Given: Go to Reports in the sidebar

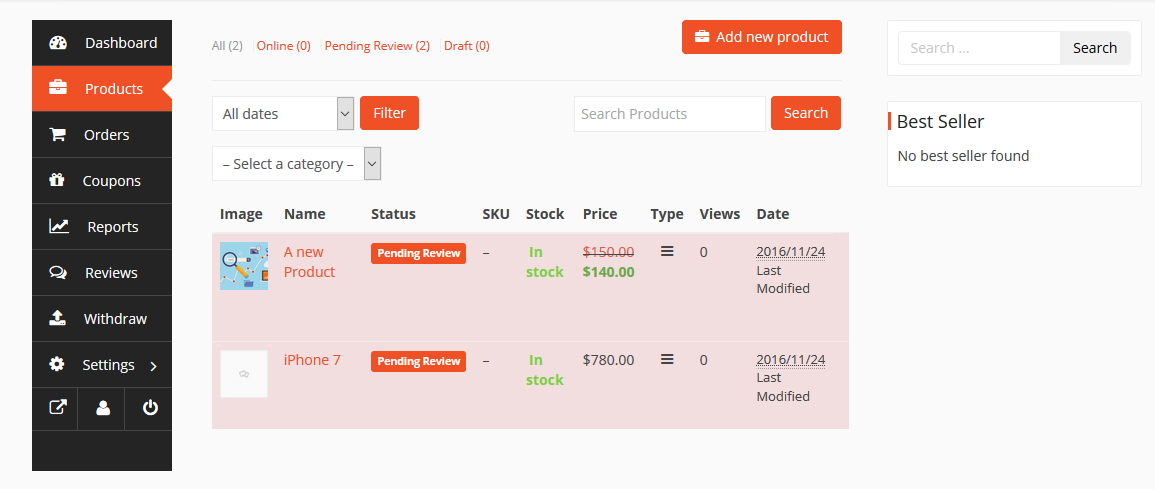Looking at the screenshot, I should (102, 227).
